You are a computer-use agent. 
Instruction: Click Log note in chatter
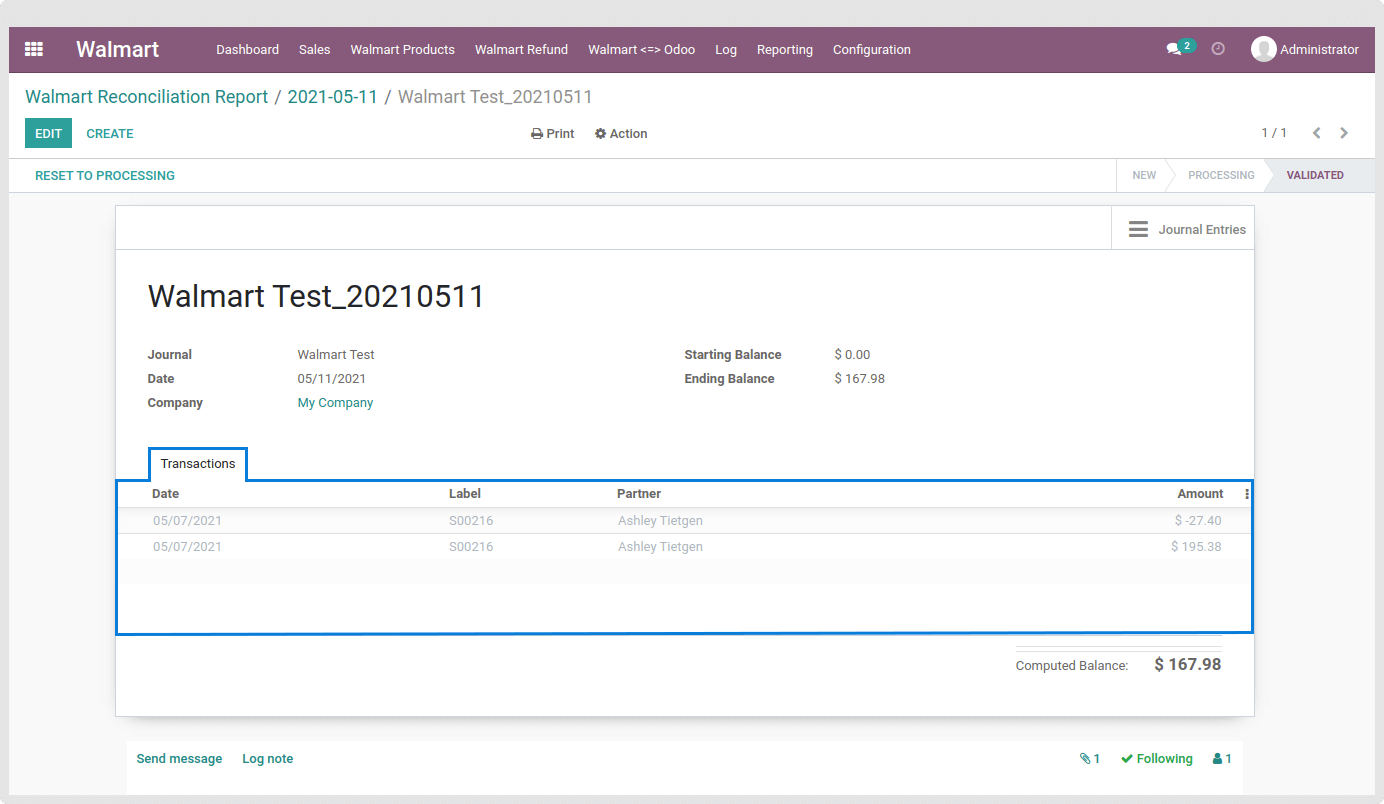coord(268,759)
